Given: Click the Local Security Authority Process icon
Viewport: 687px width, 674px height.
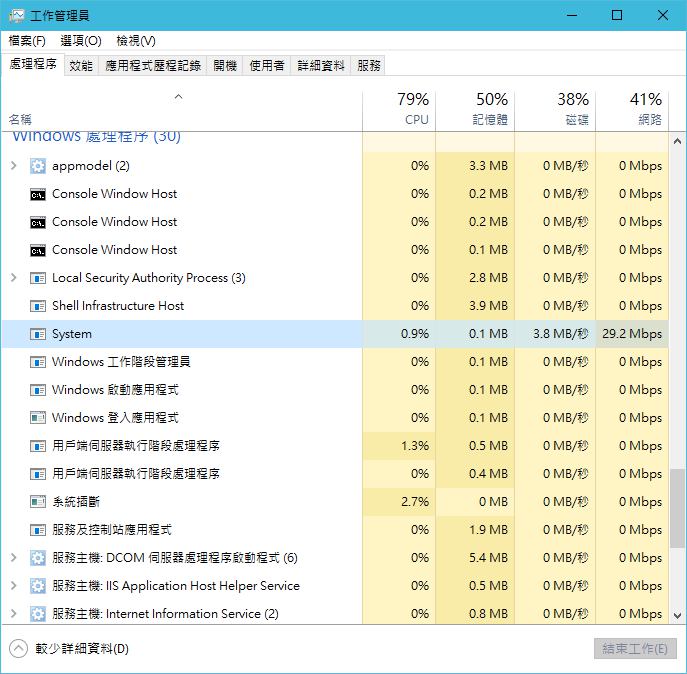Looking at the screenshot, I should pos(38,278).
